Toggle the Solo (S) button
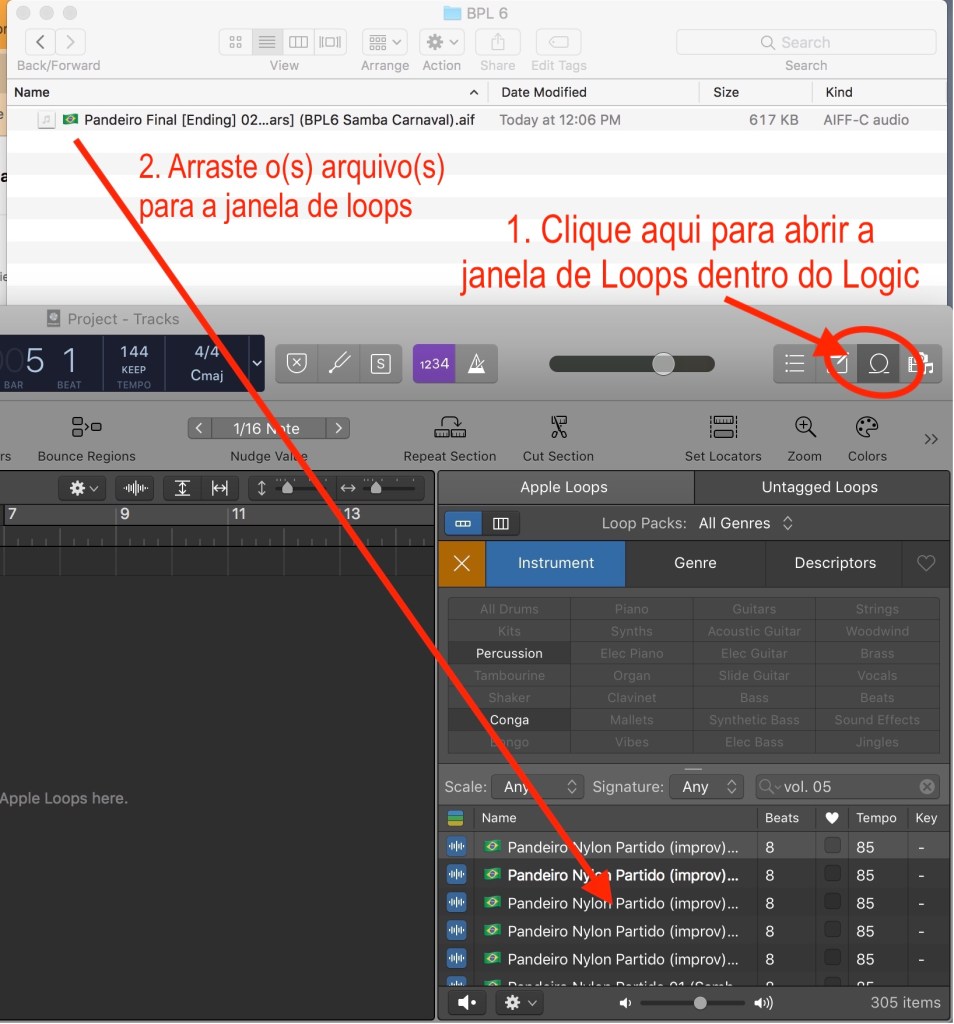Screen dimensions: 954x1024 (x=381, y=364)
